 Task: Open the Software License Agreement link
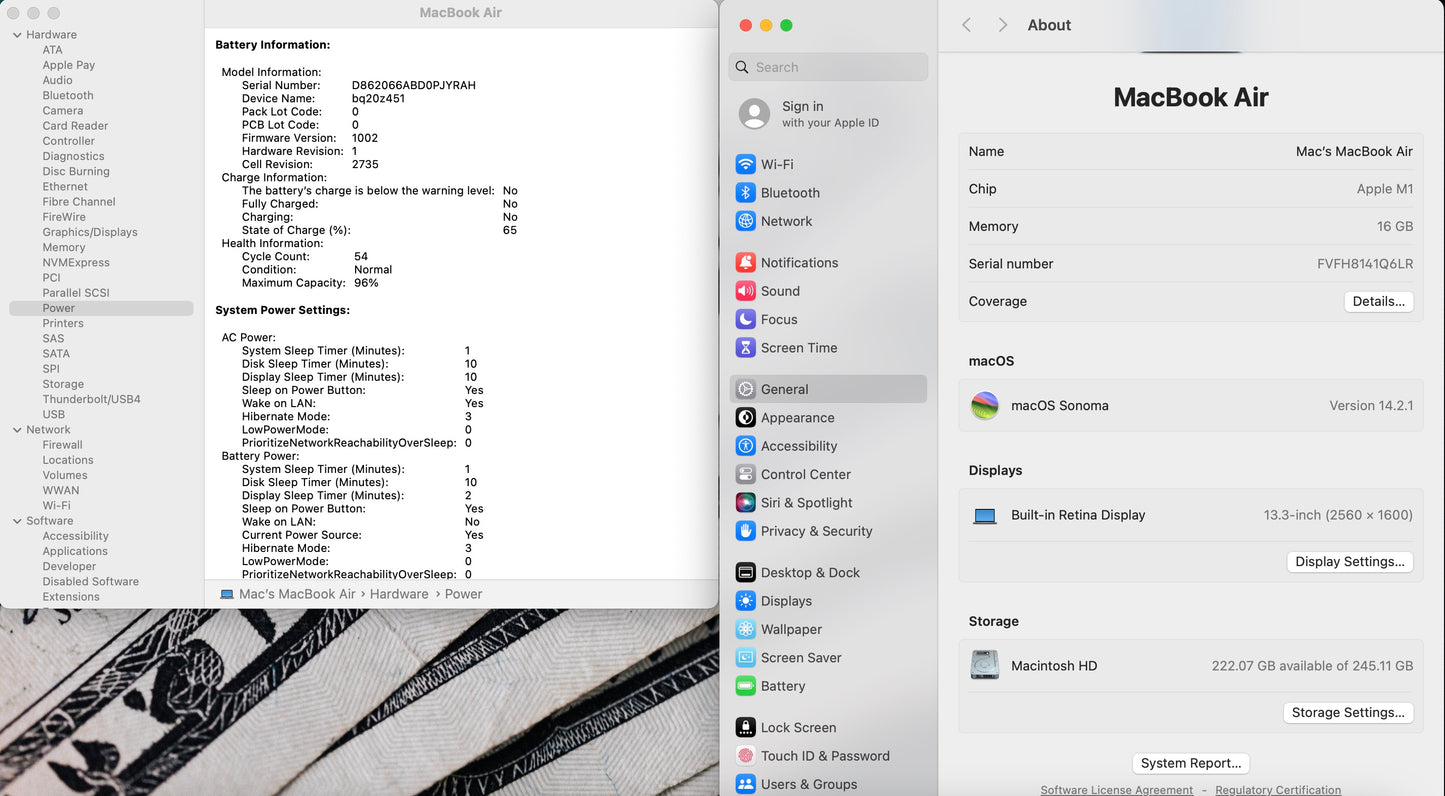click(x=1116, y=790)
